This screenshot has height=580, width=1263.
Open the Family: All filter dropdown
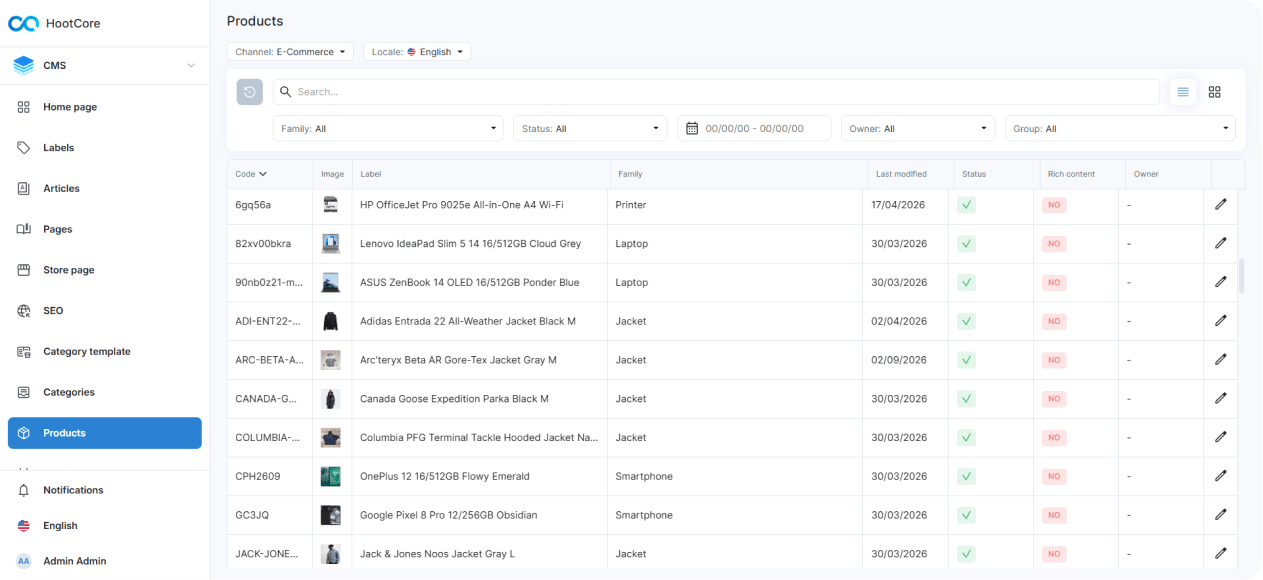tap(388, 129)
